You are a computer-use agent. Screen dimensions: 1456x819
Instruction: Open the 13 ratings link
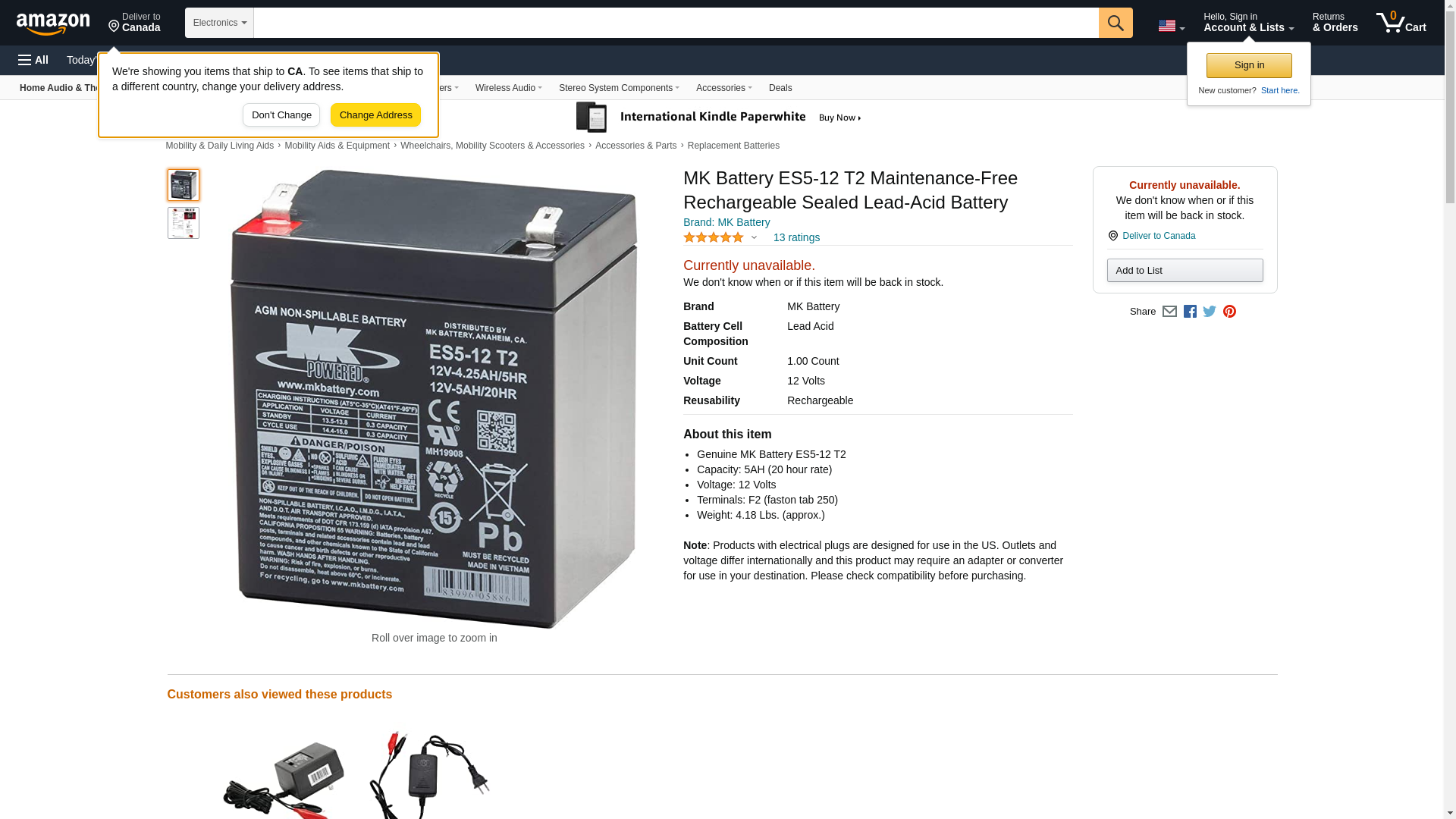pos(796,237)
